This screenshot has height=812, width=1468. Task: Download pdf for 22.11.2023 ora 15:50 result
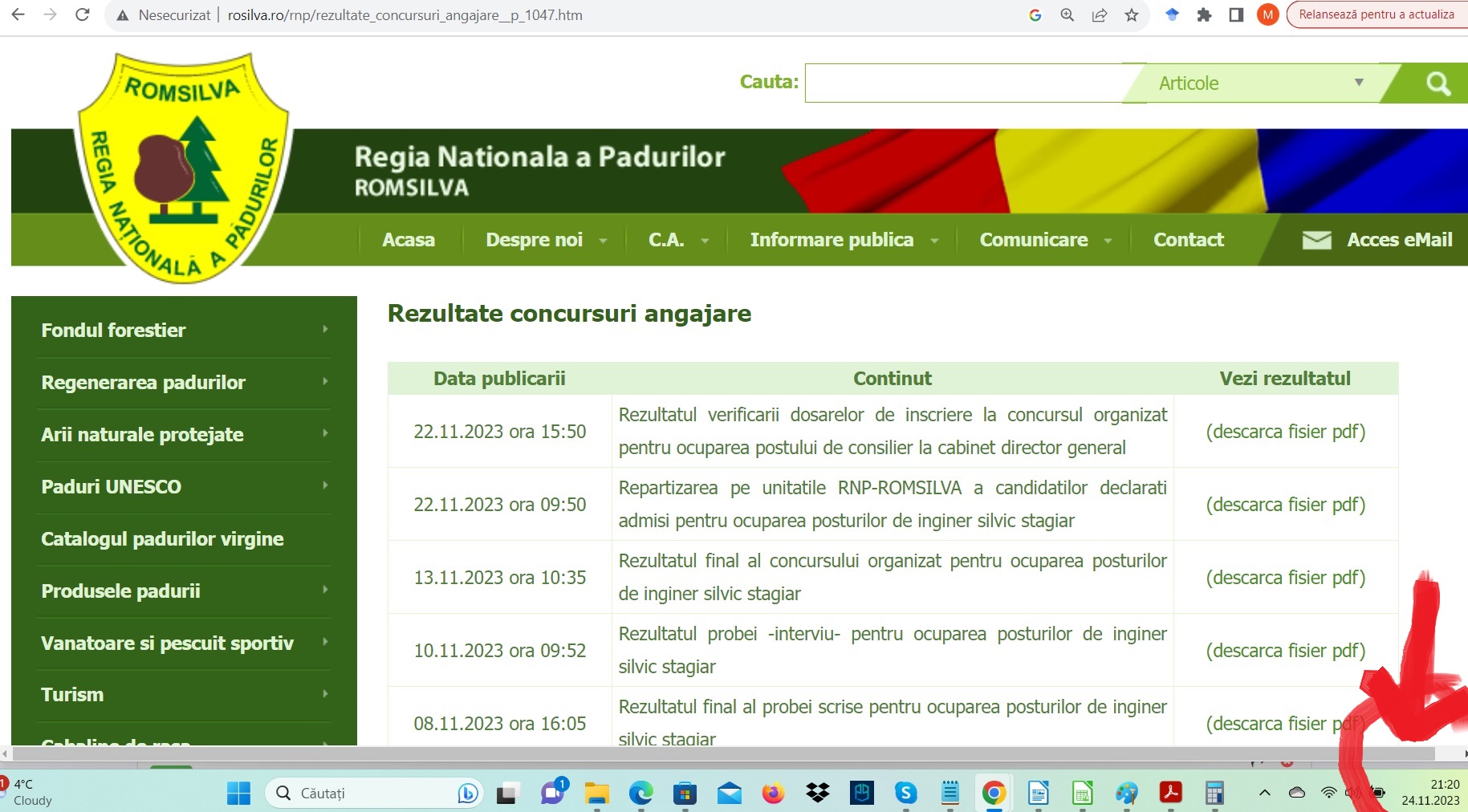1285,432
